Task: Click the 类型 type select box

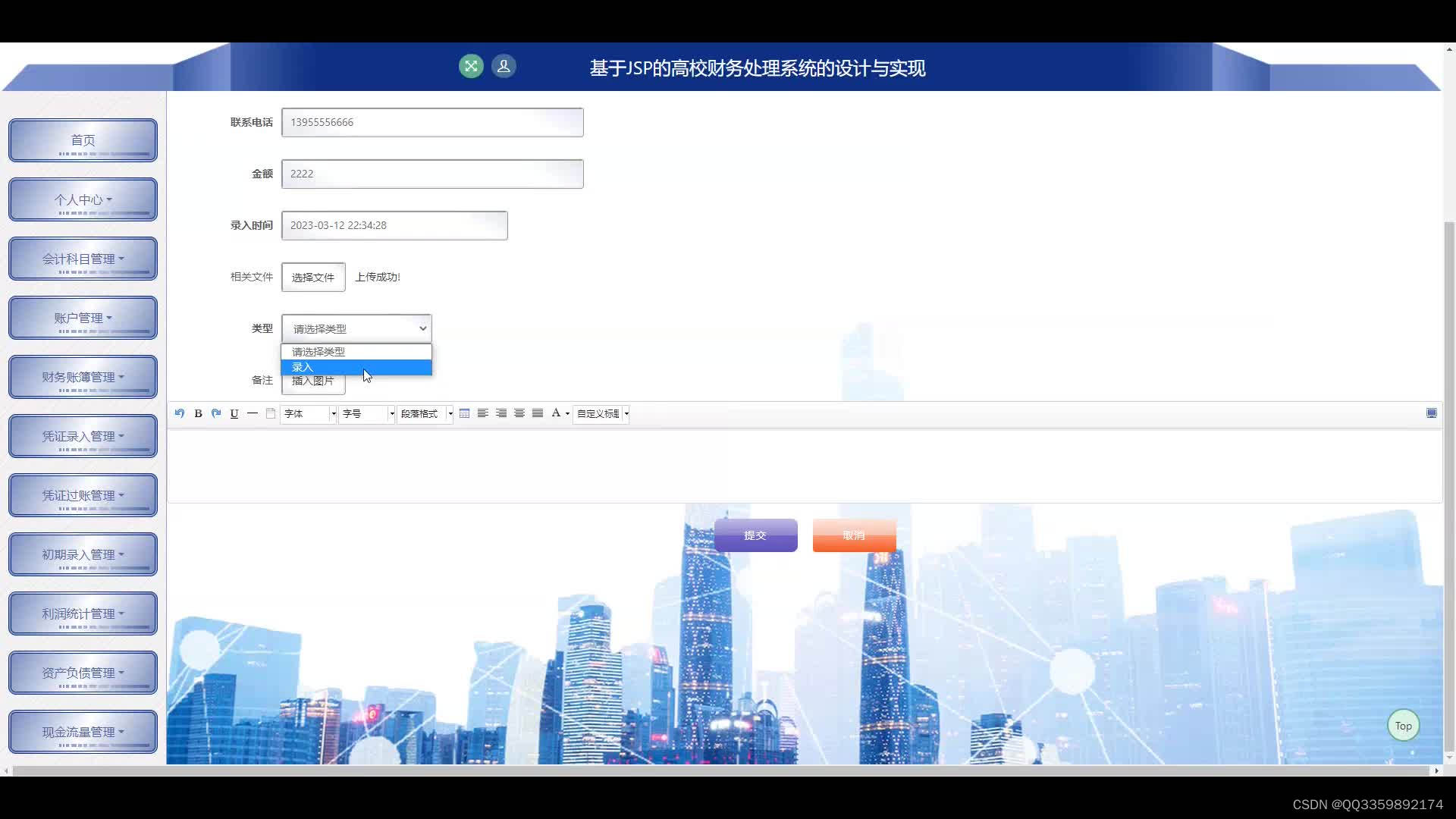Action: [x=356, y=328]
